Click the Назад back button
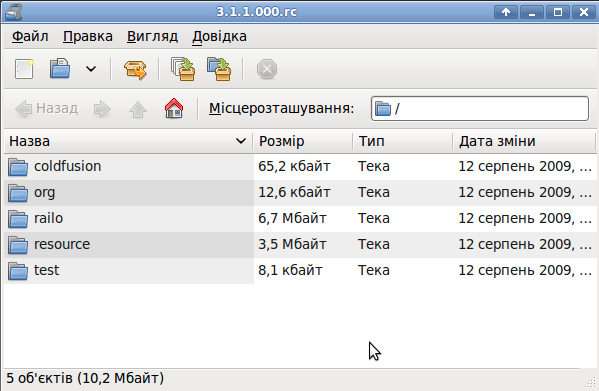Viewport: 599px width, 391px height. [x=47, y=109]
